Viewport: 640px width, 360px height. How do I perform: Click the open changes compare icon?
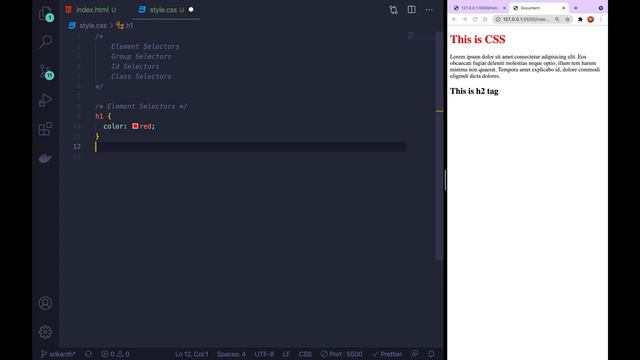(393, 10)
